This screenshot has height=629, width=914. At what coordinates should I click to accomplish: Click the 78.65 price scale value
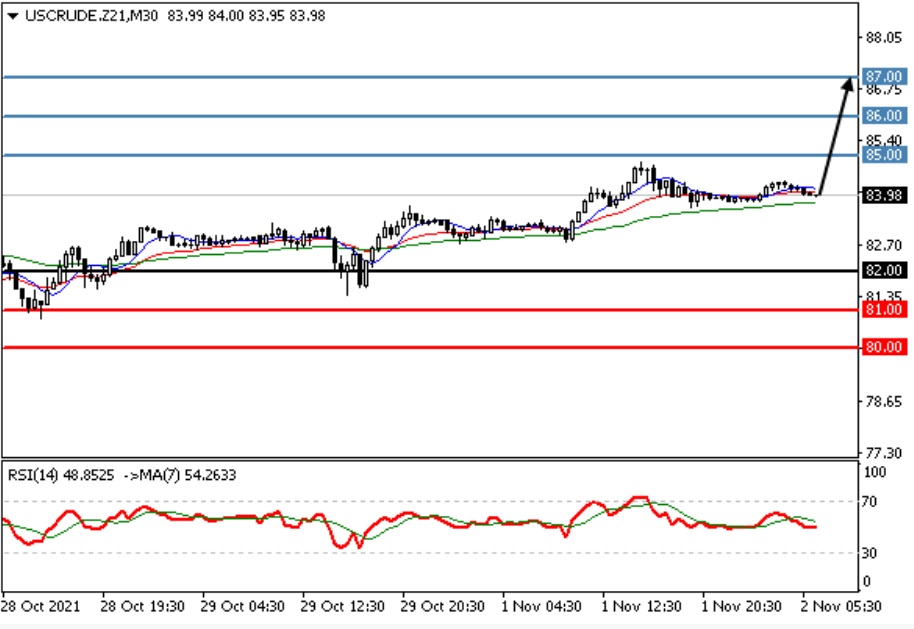pyautogui.click(x=884, y=402)
